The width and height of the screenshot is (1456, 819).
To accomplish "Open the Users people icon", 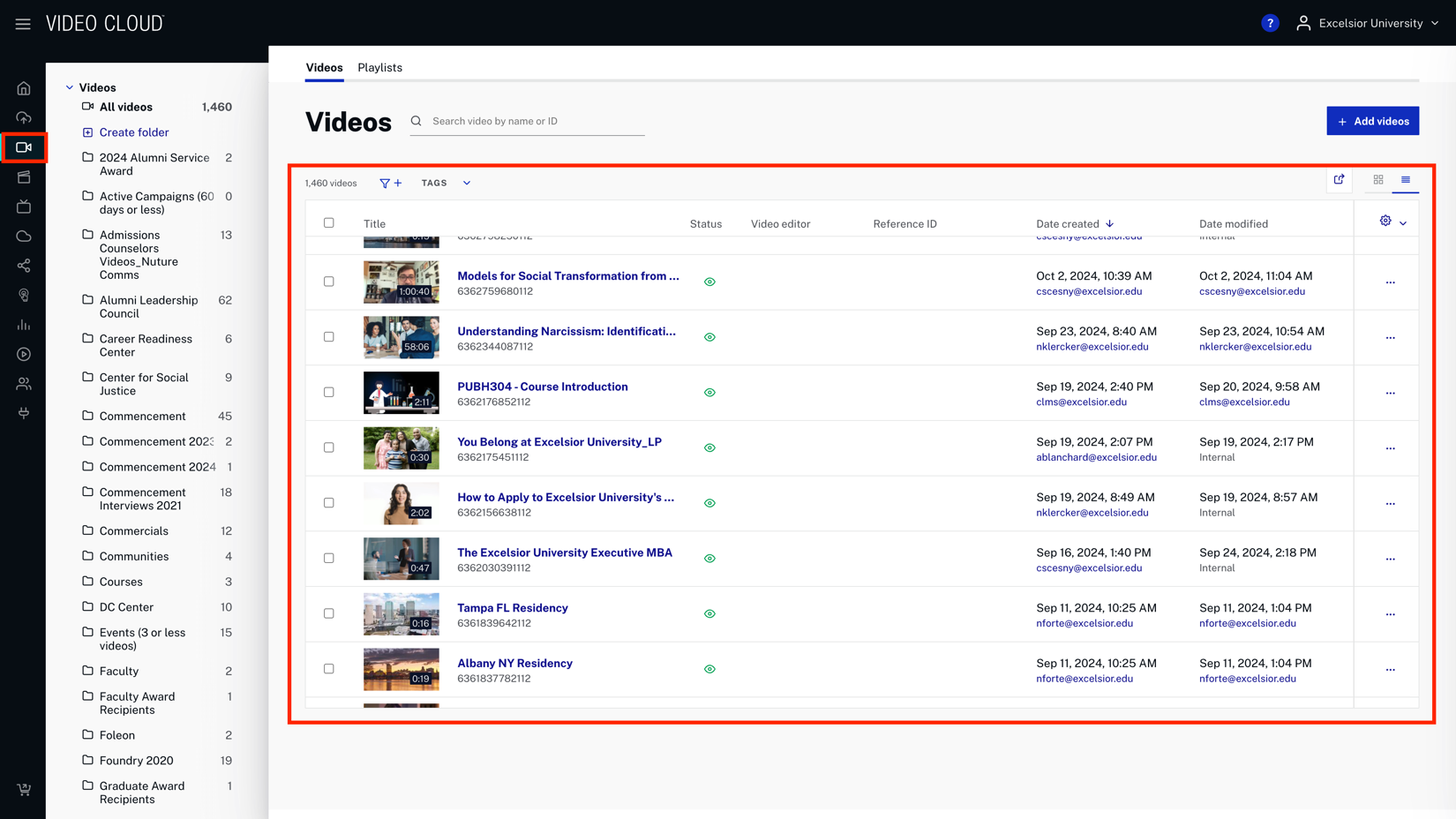I will pos(24,384).
